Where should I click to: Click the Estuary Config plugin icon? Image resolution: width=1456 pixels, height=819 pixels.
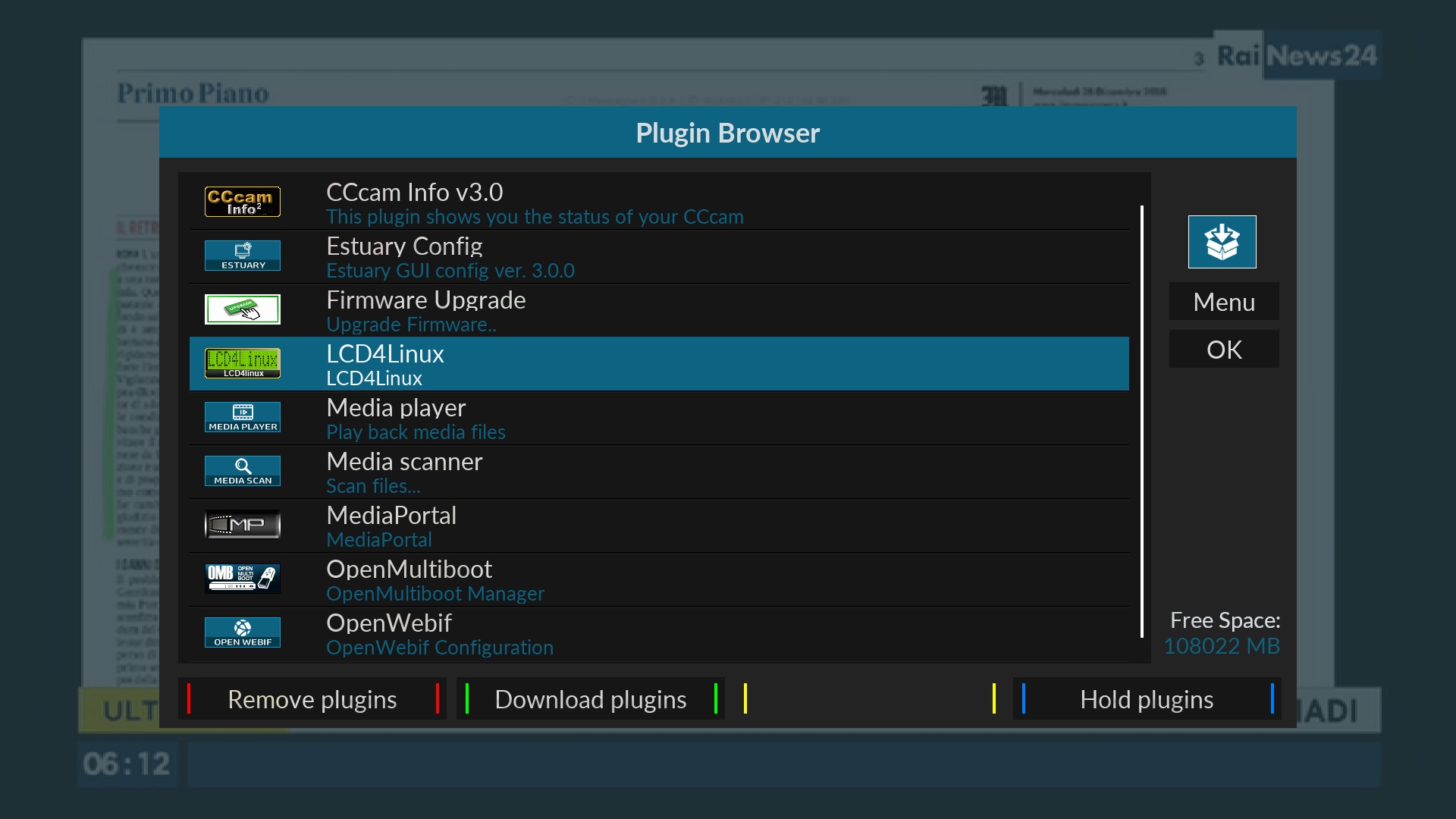[243, 256]
